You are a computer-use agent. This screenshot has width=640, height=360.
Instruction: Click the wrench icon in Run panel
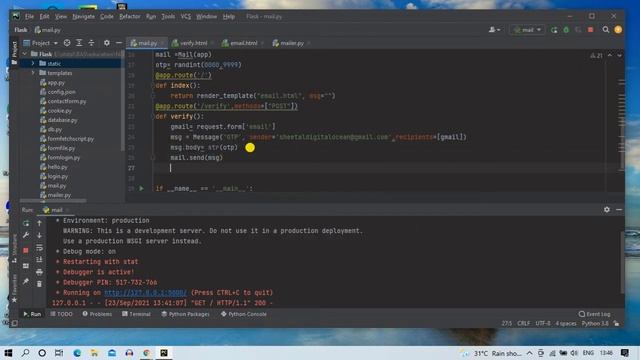point(26,235)
